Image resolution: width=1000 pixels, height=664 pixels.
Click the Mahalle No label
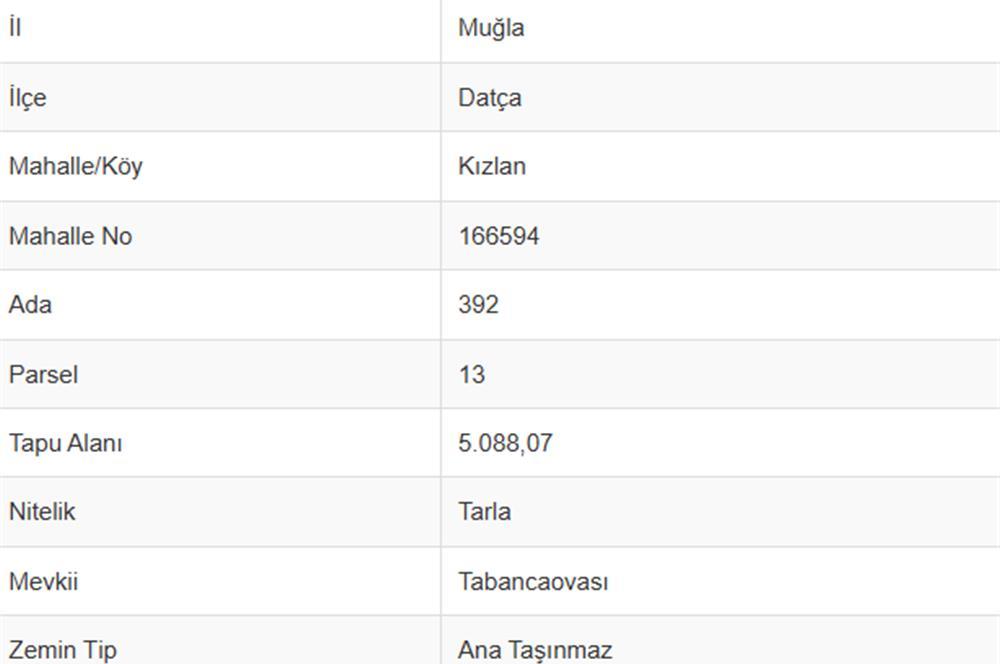(71, 236)
